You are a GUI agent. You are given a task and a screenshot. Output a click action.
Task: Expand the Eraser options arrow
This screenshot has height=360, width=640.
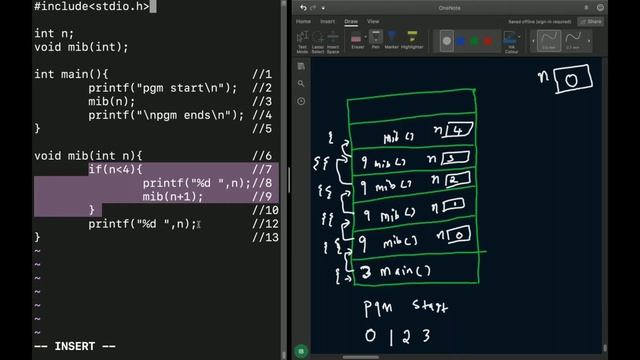366,38
